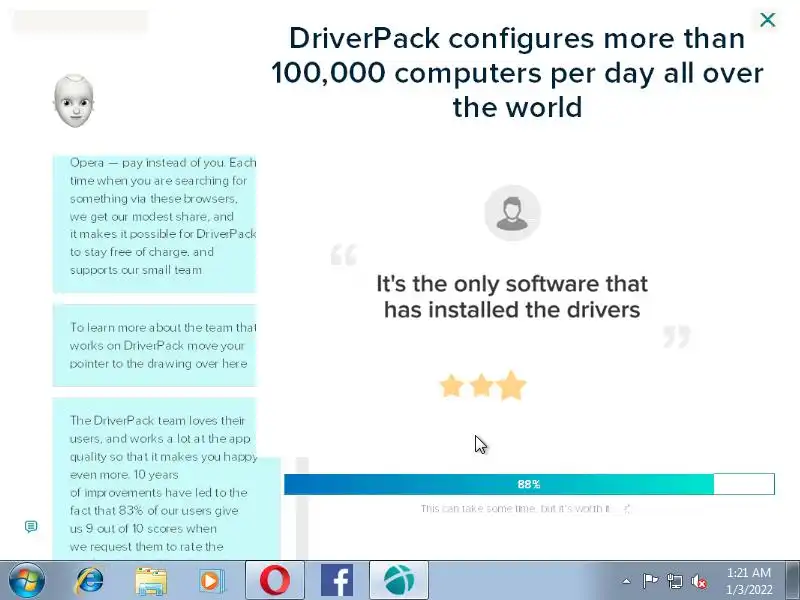Click the 'It's the only software' testimonial
The image size is (800, 600).
(x=512, y=296)
